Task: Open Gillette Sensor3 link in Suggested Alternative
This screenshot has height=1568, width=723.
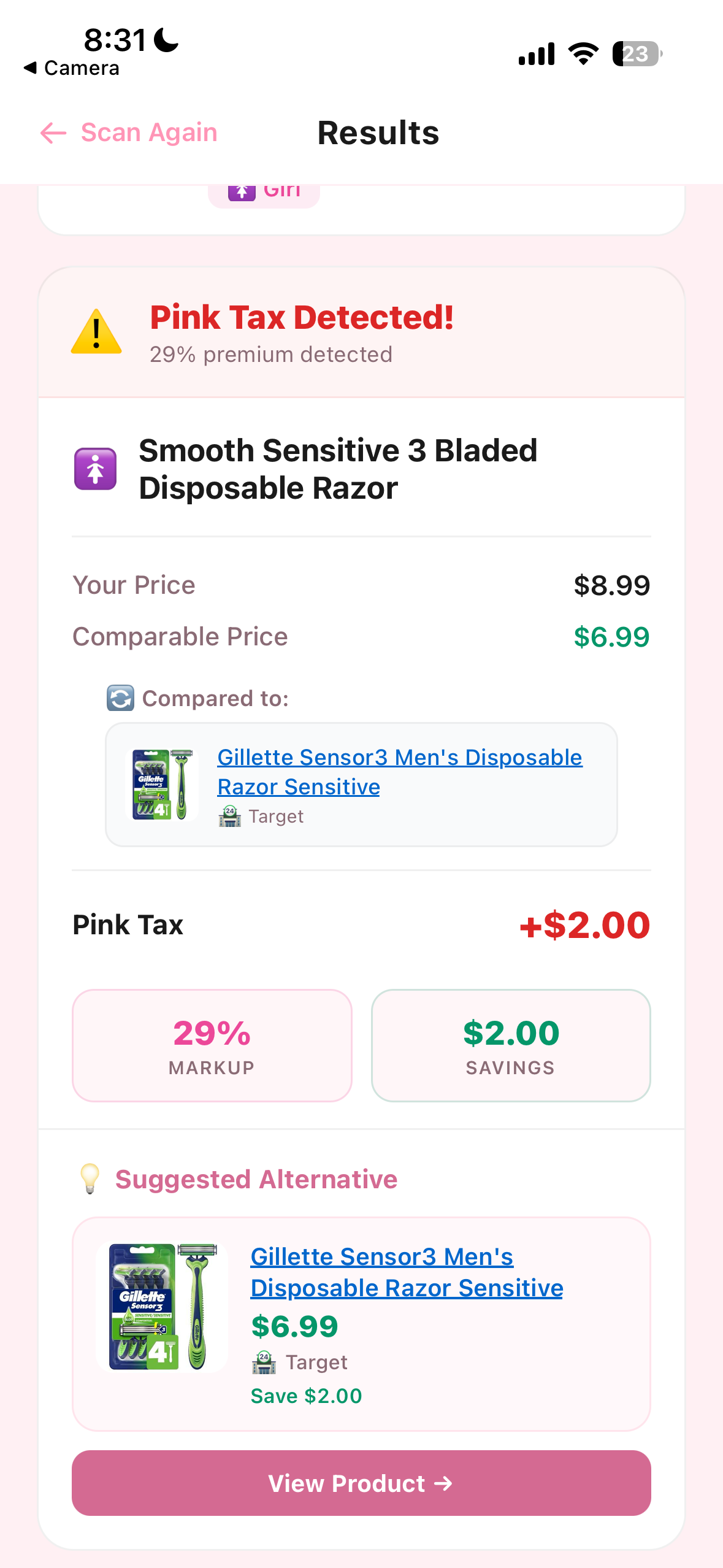Action: click(407, 1272)
